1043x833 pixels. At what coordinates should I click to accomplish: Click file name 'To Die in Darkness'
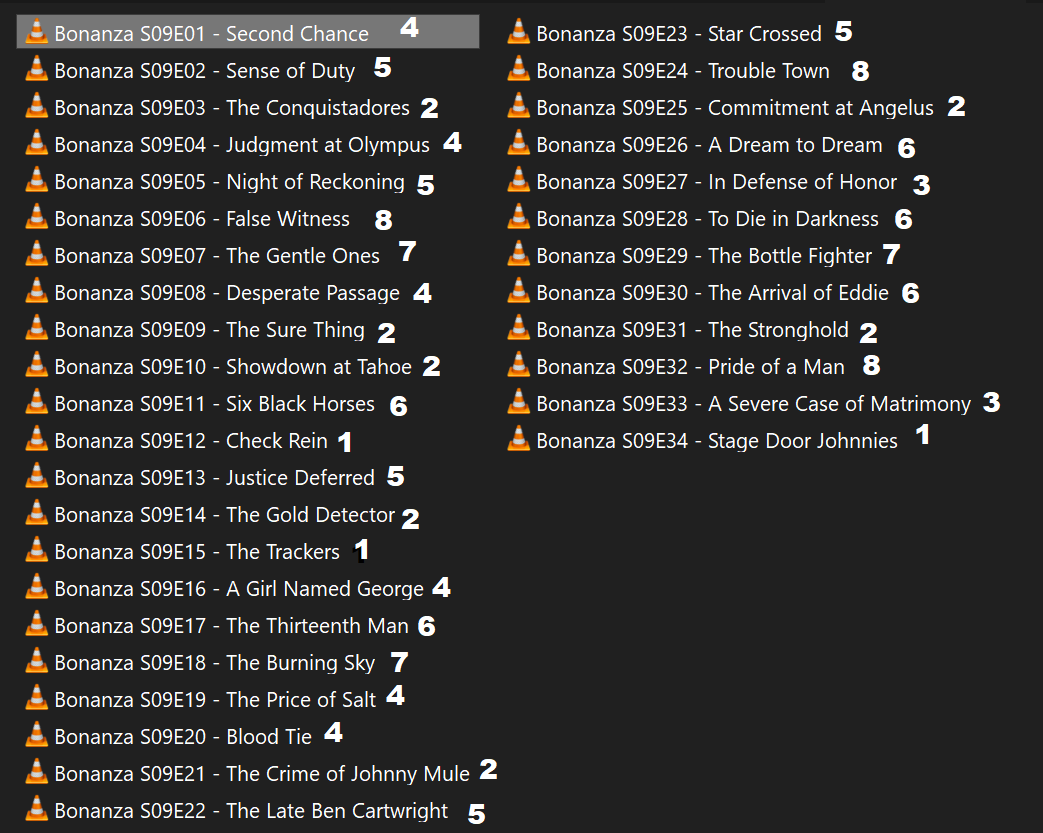pos(793,219)
